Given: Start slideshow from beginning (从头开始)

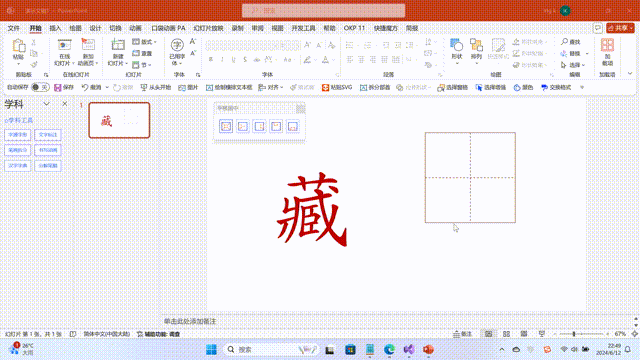Looking at the screenshot, I should pos(156,87).
